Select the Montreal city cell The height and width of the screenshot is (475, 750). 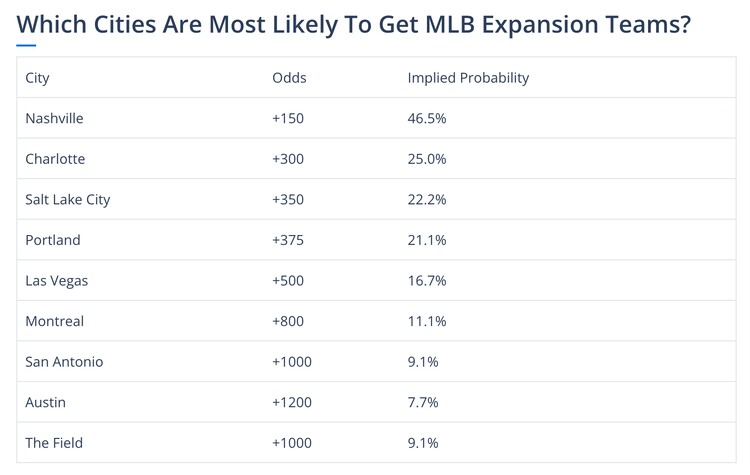(54, 321)
